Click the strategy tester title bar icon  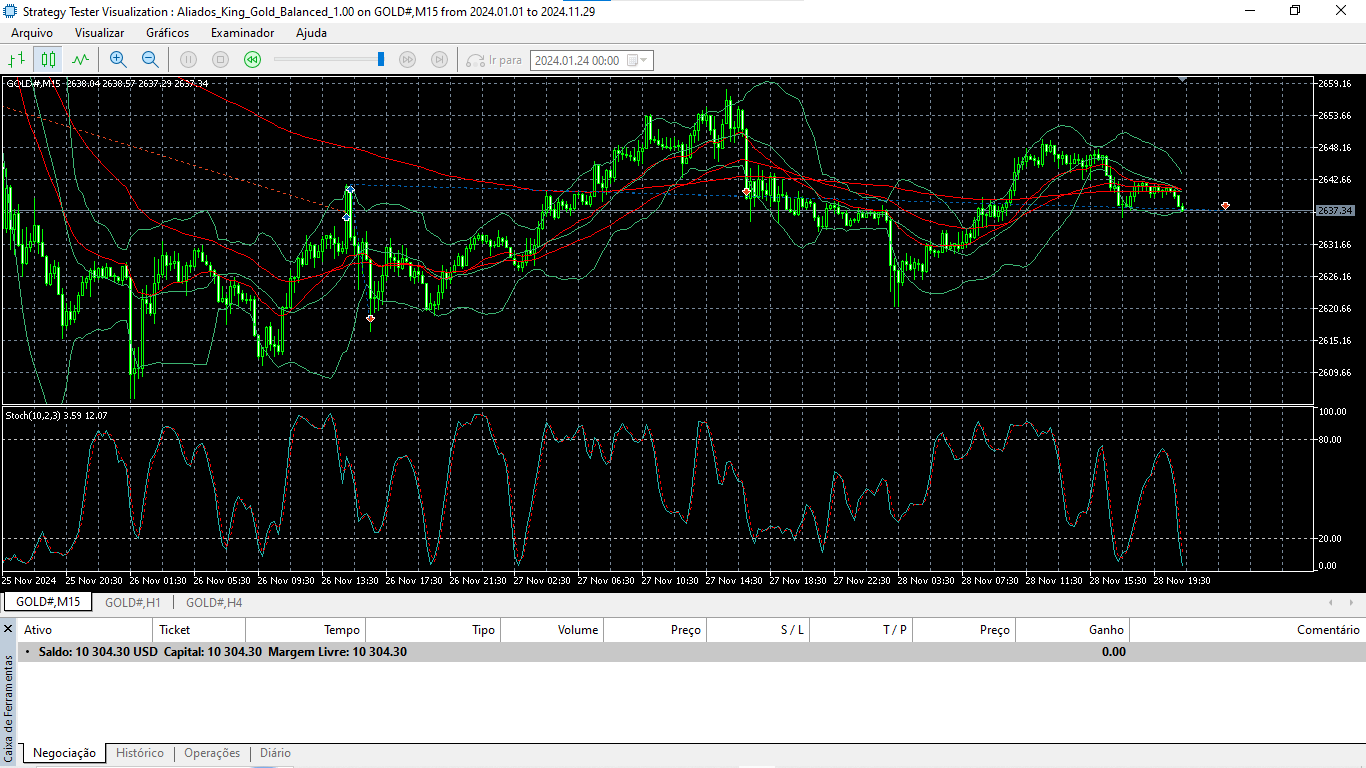tap(11, 11)
